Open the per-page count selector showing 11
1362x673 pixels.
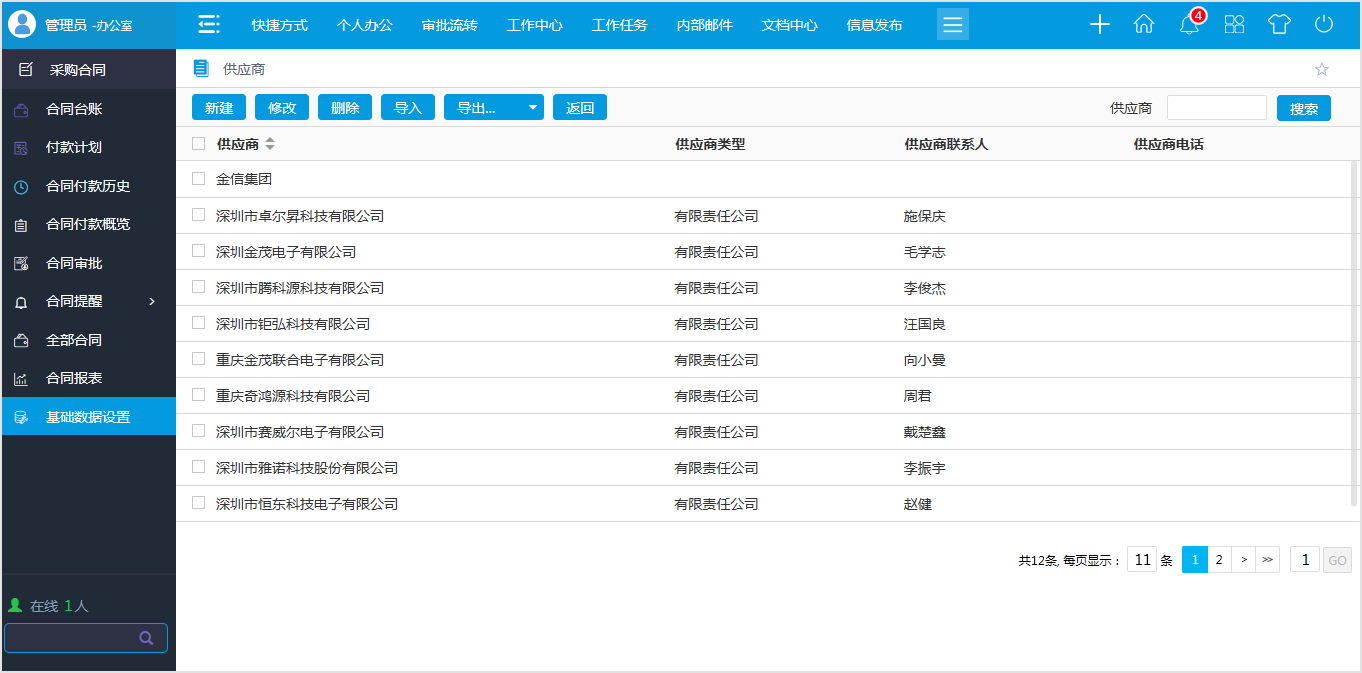click(1142, 559)
